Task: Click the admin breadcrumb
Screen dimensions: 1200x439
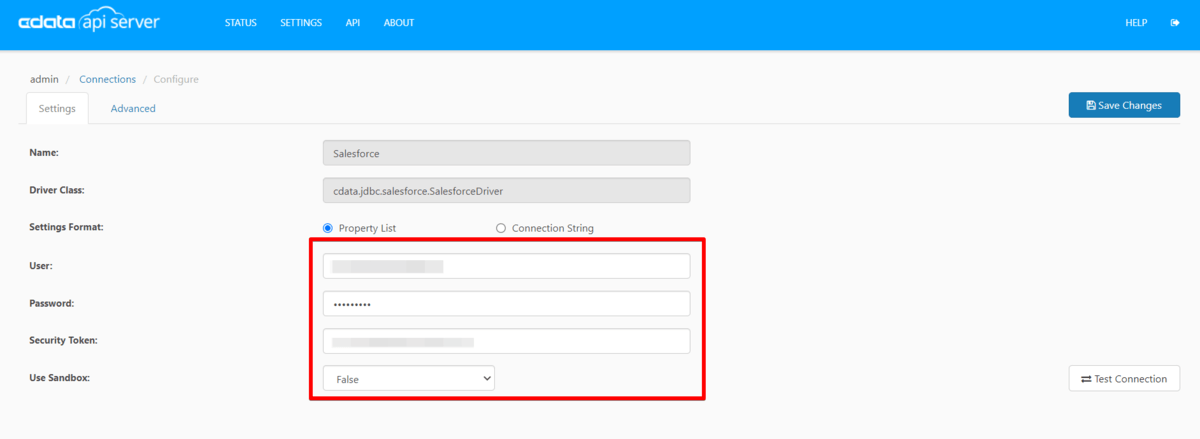Action: 44,79
